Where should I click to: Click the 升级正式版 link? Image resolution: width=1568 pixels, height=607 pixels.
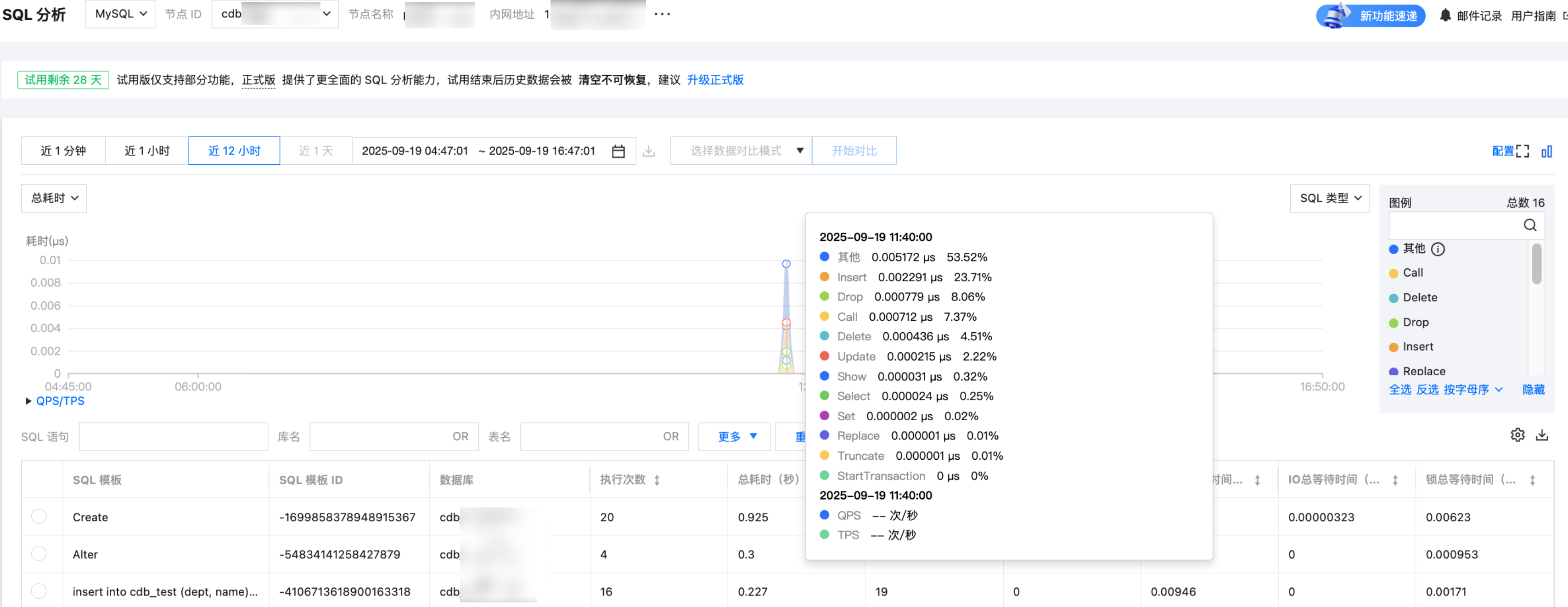tap(714, 80)
